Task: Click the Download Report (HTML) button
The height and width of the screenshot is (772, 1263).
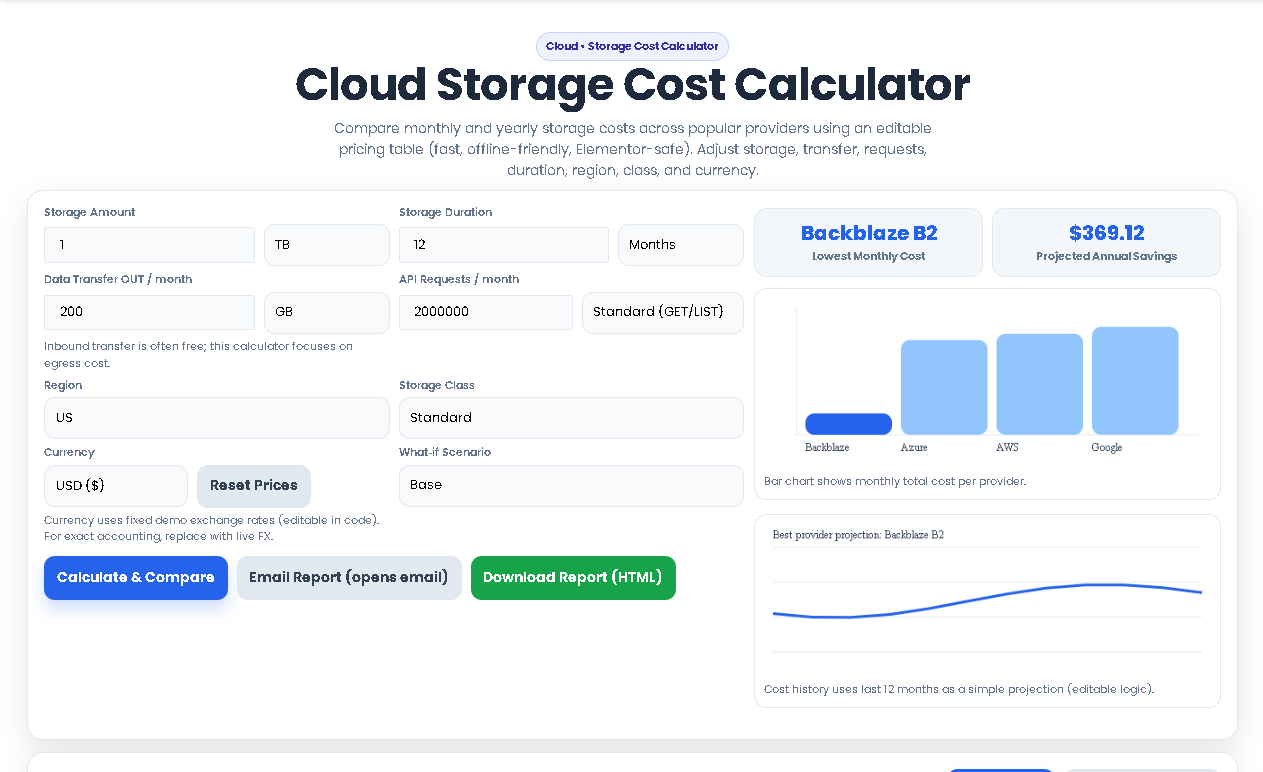Action: click(573, 577)
